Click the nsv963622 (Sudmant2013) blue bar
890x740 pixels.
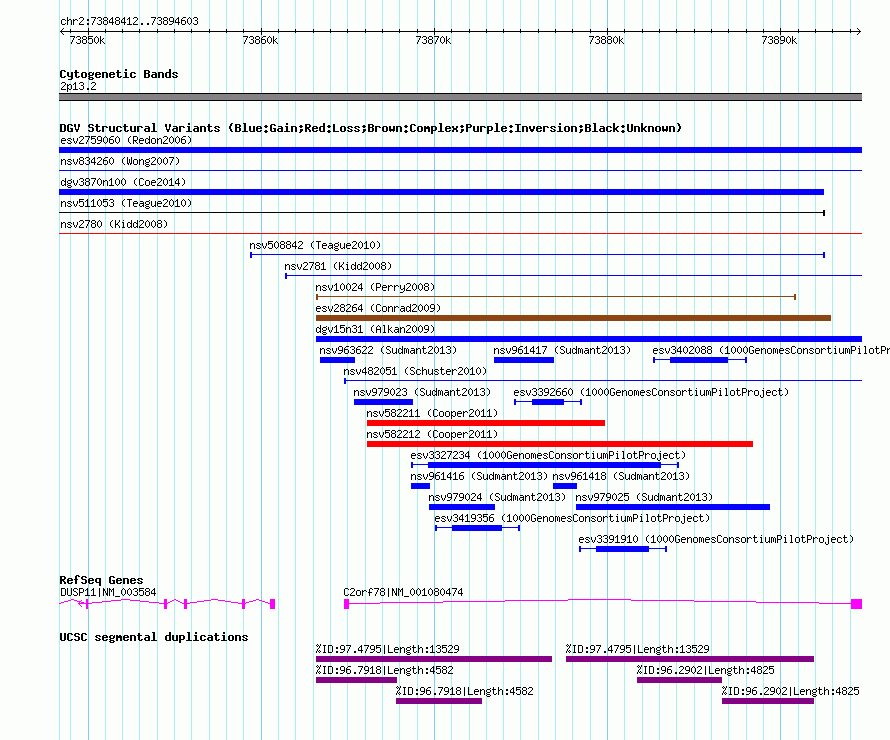coord(337,360)
